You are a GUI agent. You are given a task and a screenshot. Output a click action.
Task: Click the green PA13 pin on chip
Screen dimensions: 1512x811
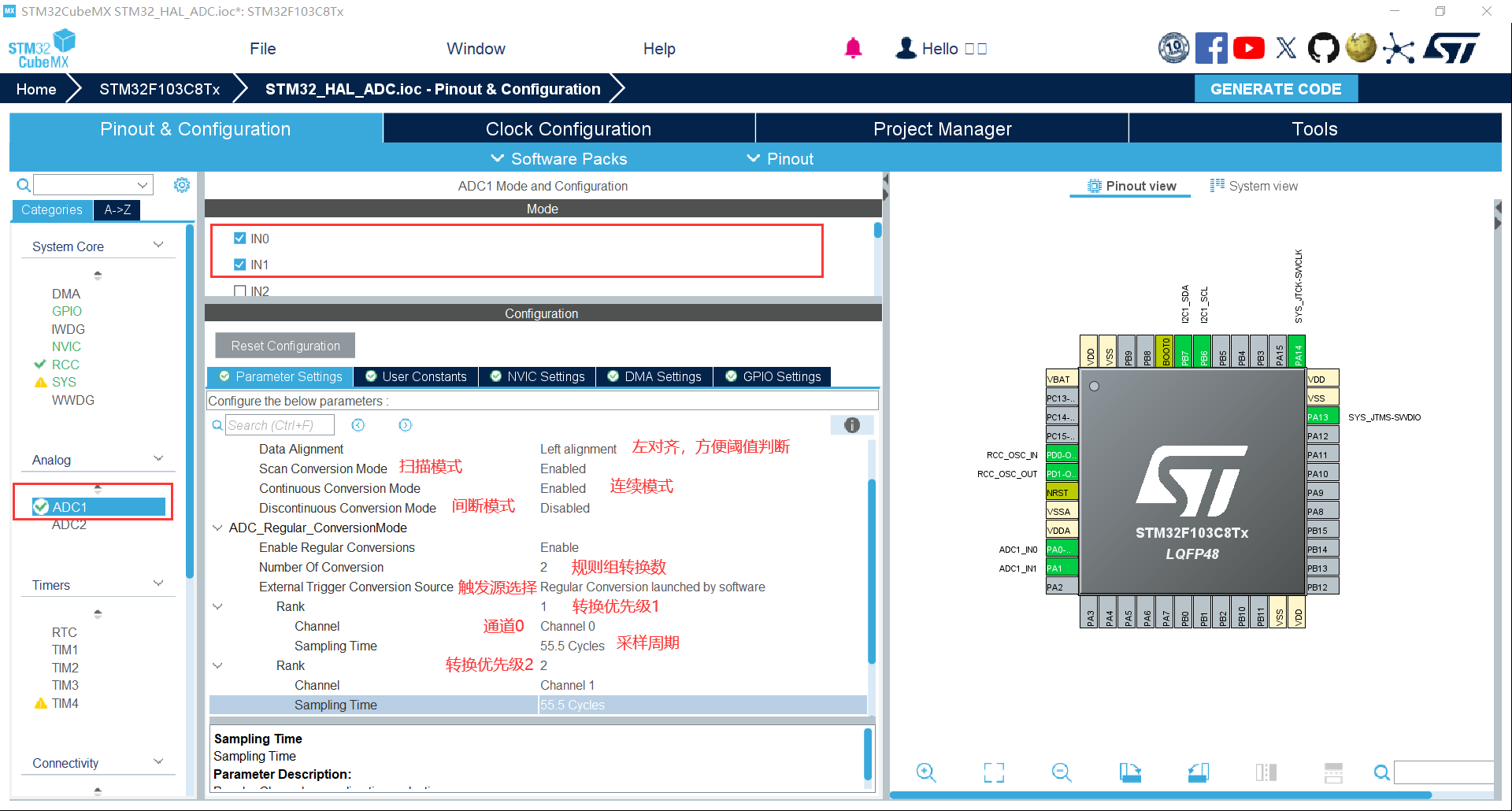[1322, 417]
